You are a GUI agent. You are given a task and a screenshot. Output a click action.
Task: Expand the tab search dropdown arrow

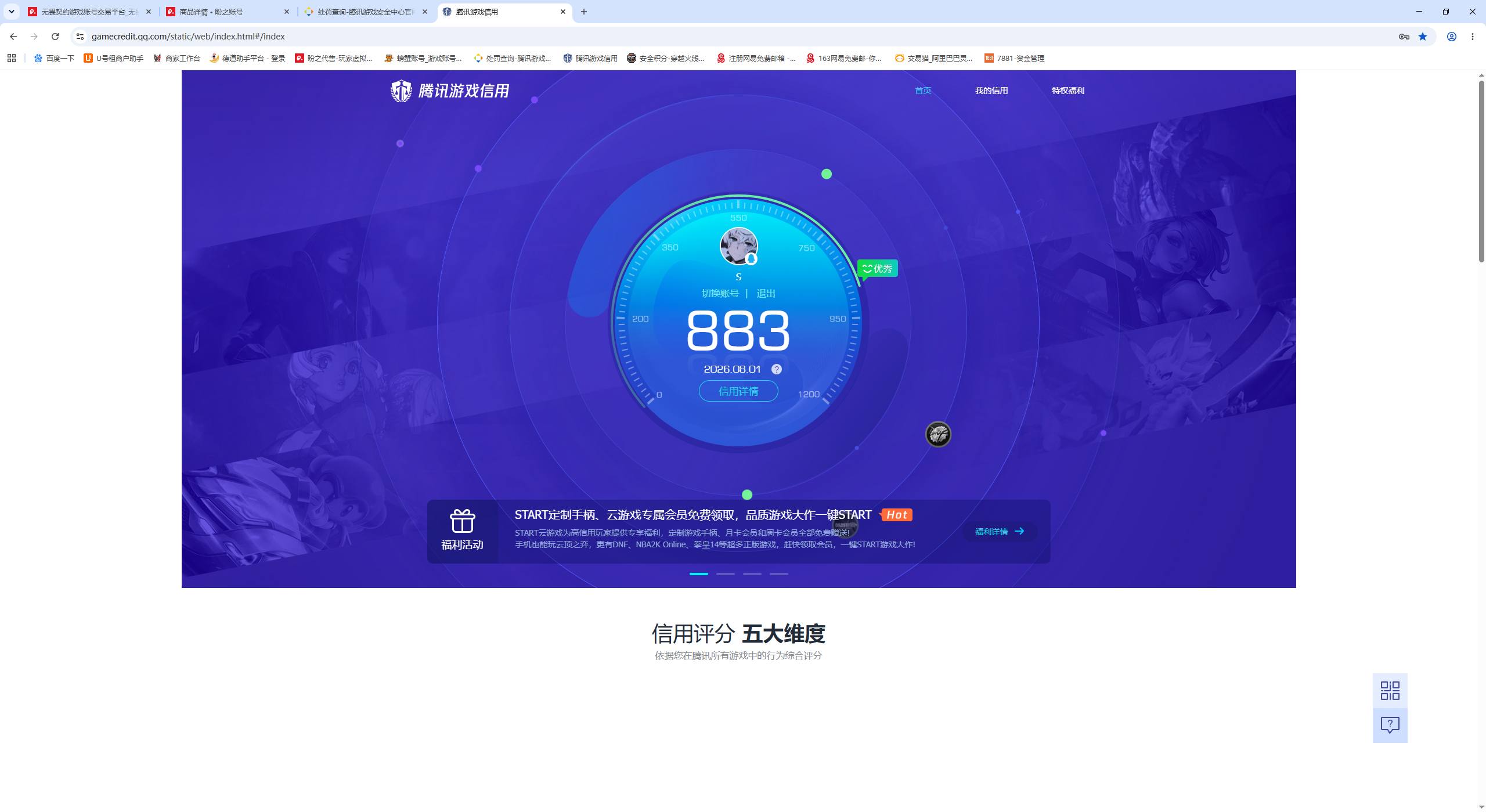(x=12, y=12)
